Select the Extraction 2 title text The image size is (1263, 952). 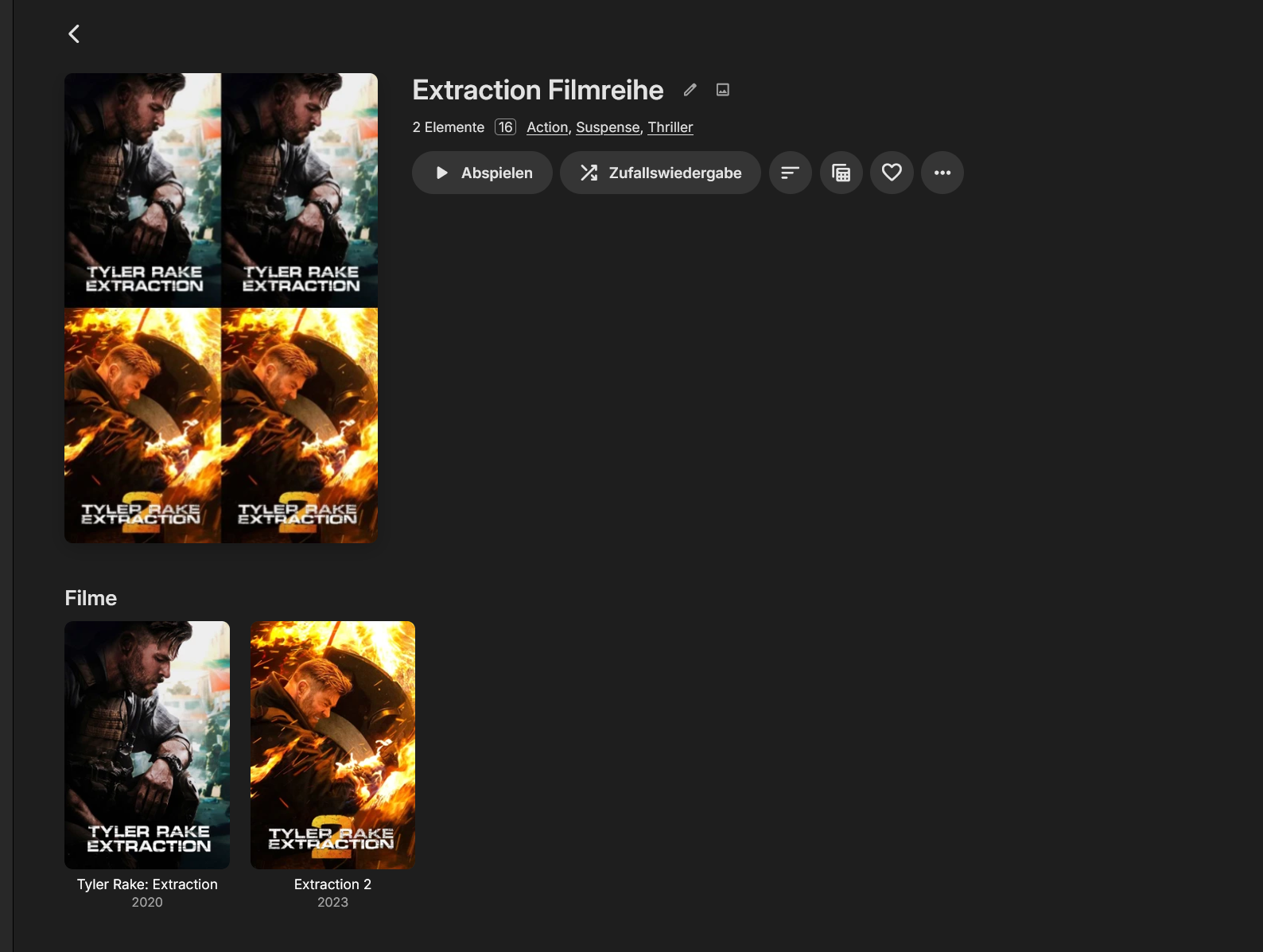click(332, 884)
